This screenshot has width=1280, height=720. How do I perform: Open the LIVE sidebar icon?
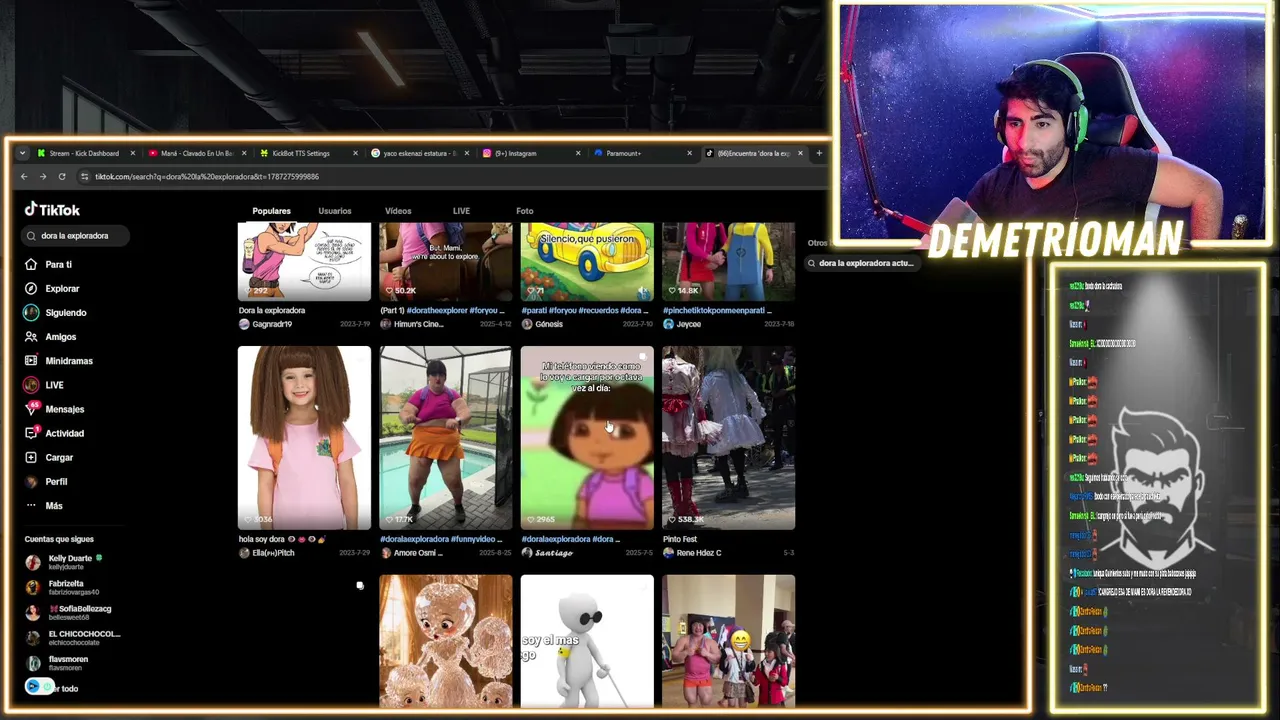31,385
